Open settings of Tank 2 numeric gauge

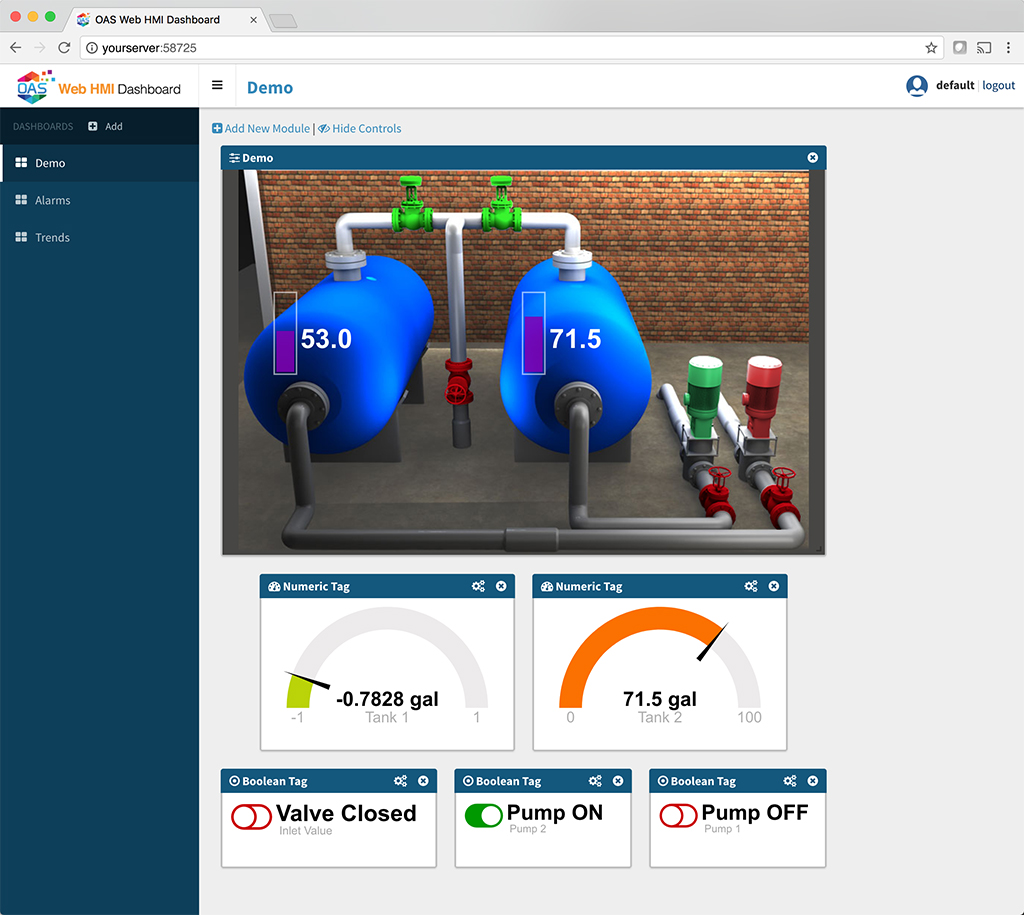coord(751,587)
